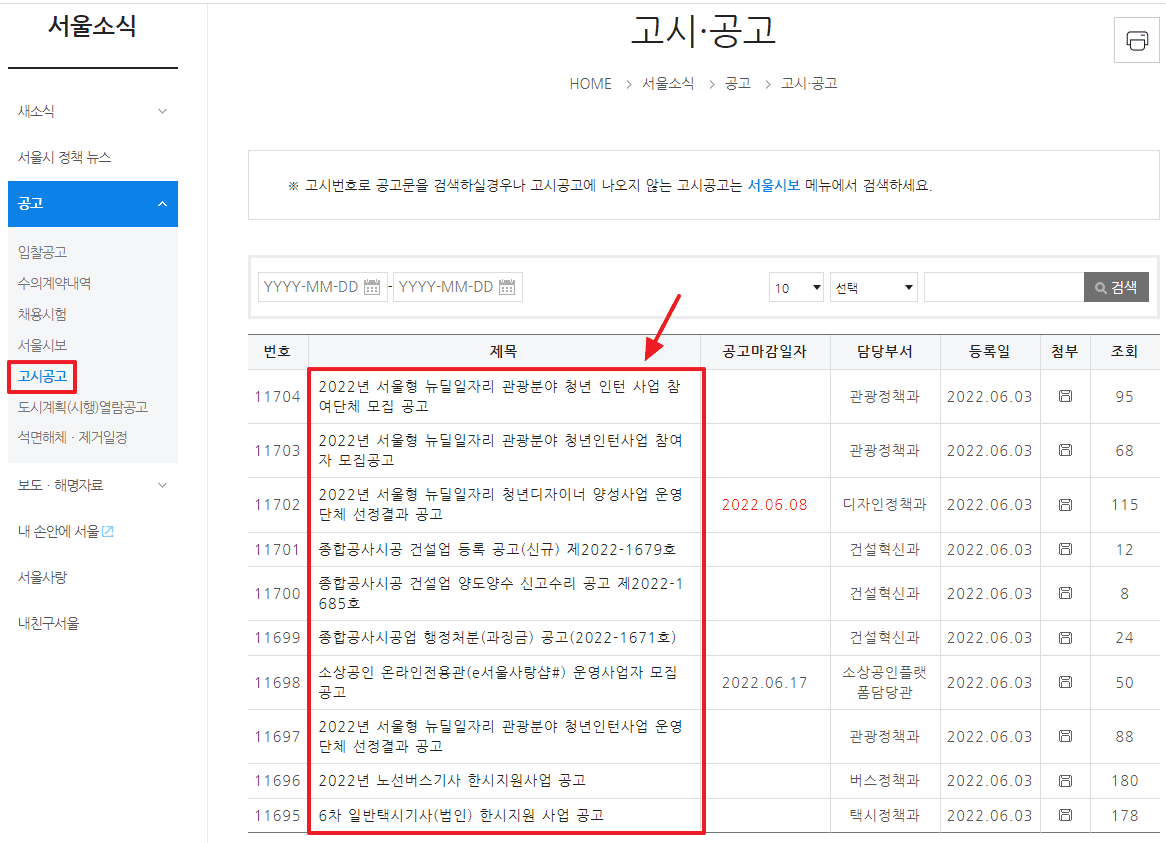Select 입찰공고 submenu item
Screen dimensions: 1166x843
tap(42, 252)
